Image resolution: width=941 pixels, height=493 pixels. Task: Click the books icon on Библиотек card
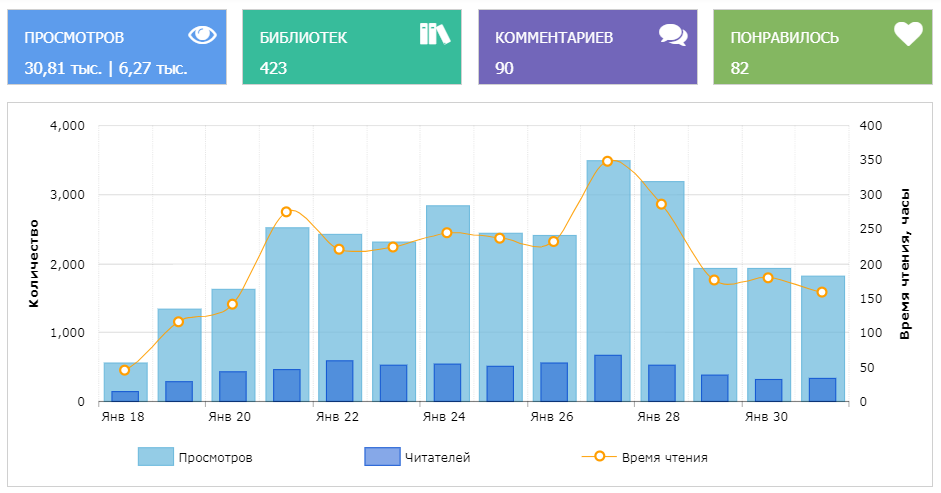(x=435, y=34)
